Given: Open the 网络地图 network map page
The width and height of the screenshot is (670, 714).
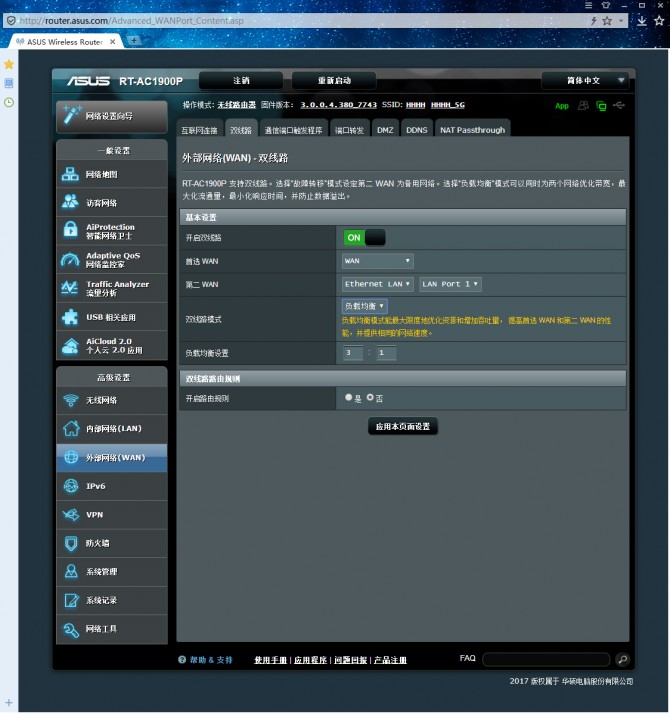Looking at the screenshot, I should point(111,174).
